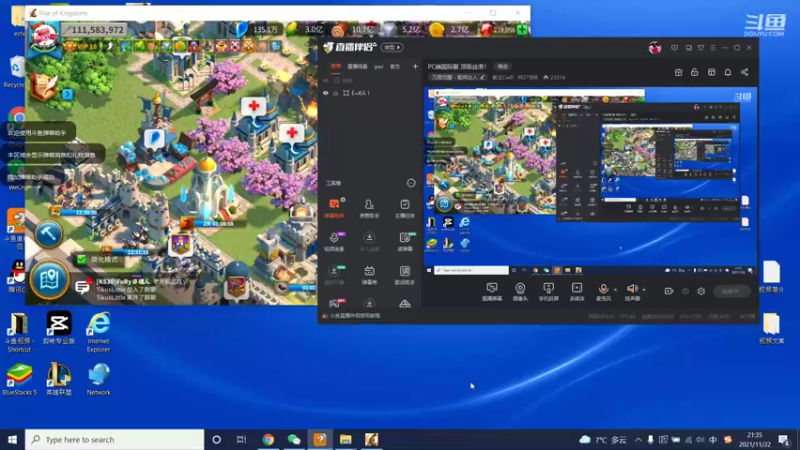Open the video co-stream tool
The image size is (800, 450).
pos(334,242)
